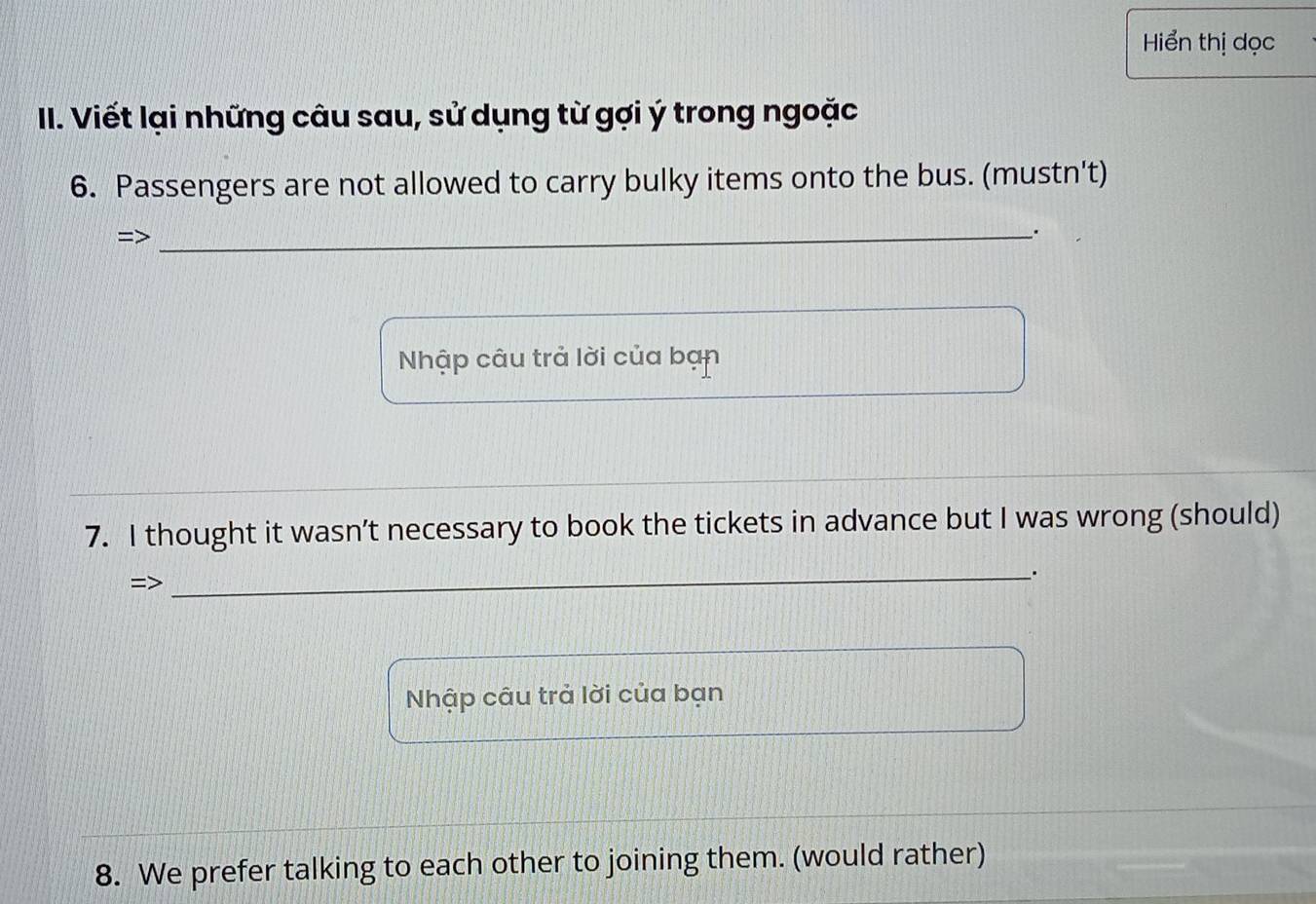Click the question number 8 label
Screen dimensions: 1316x904
(x=110, y=875)
